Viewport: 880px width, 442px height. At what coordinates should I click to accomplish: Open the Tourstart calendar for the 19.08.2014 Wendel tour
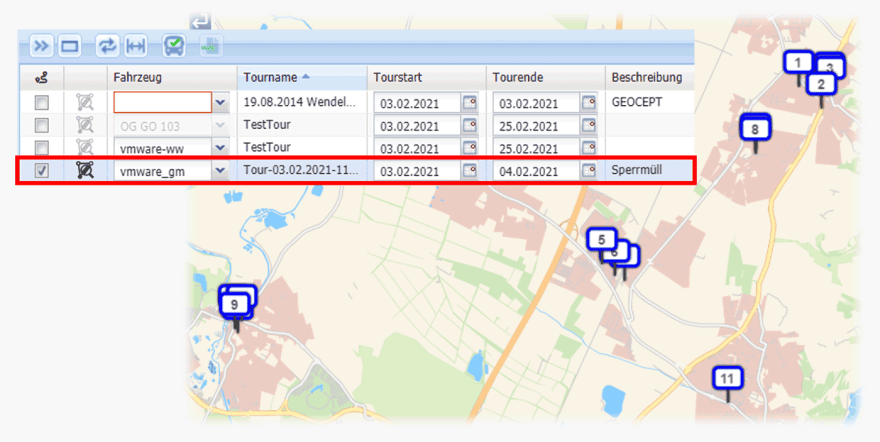tap(470, 103)
